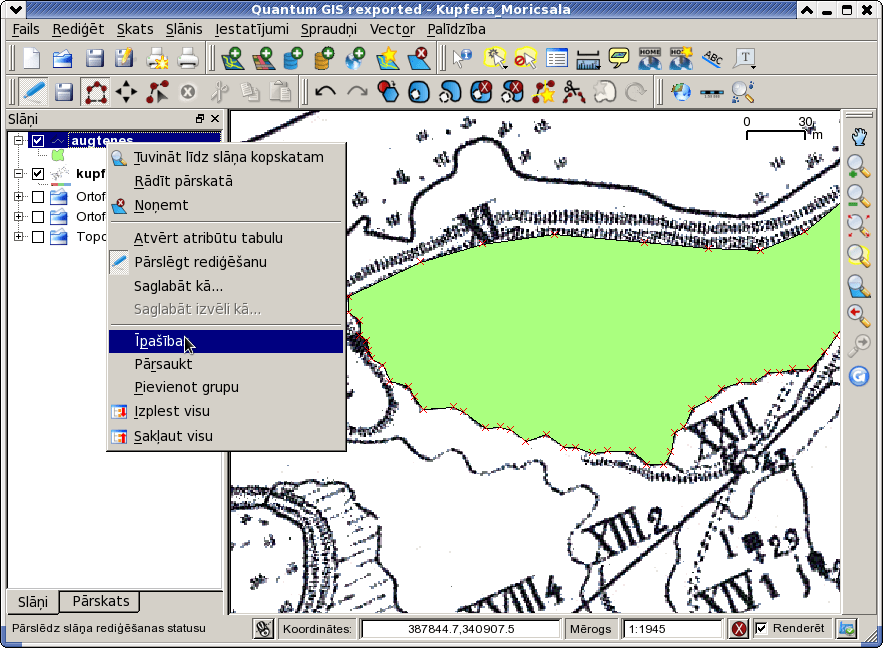
Task: Stop map rendering red X button
Action: click(x=739, y=628)
